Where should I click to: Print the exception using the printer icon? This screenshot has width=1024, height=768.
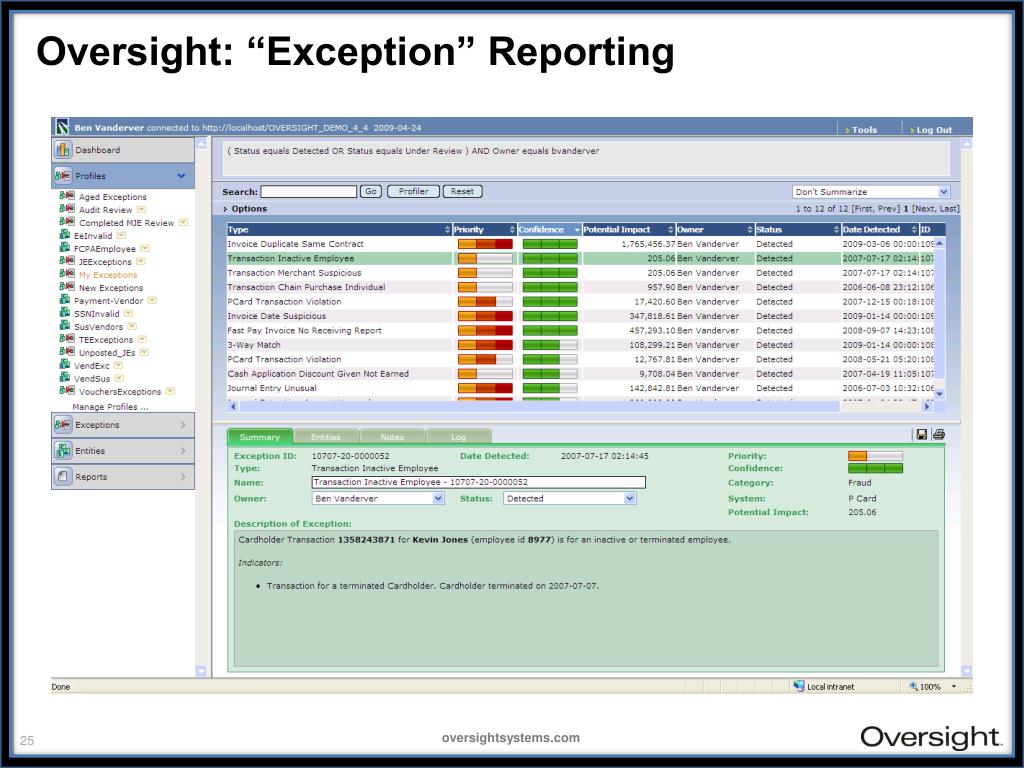(x=938, y=434)
